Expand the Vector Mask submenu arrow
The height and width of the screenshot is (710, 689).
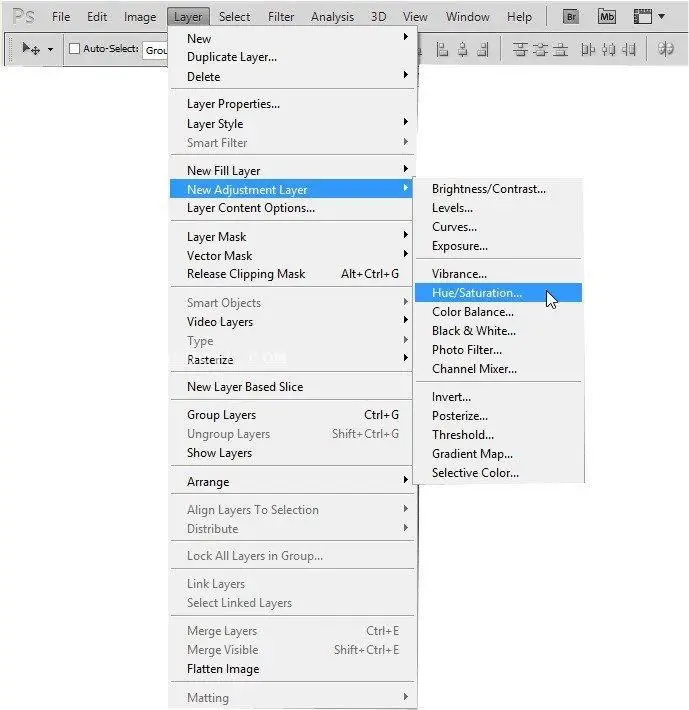[x=406, y=254]
